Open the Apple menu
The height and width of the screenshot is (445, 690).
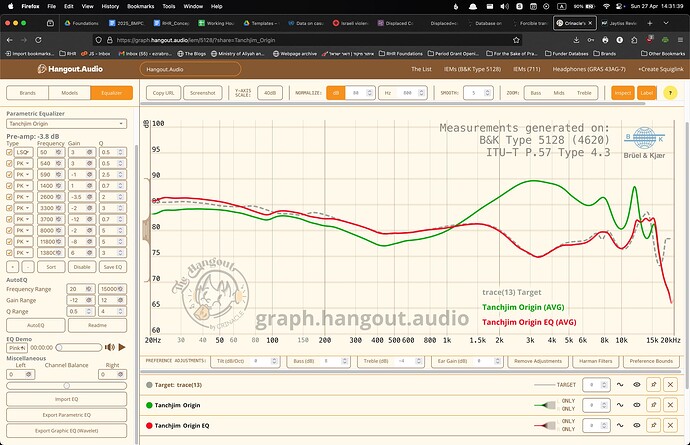coord(11,6)
